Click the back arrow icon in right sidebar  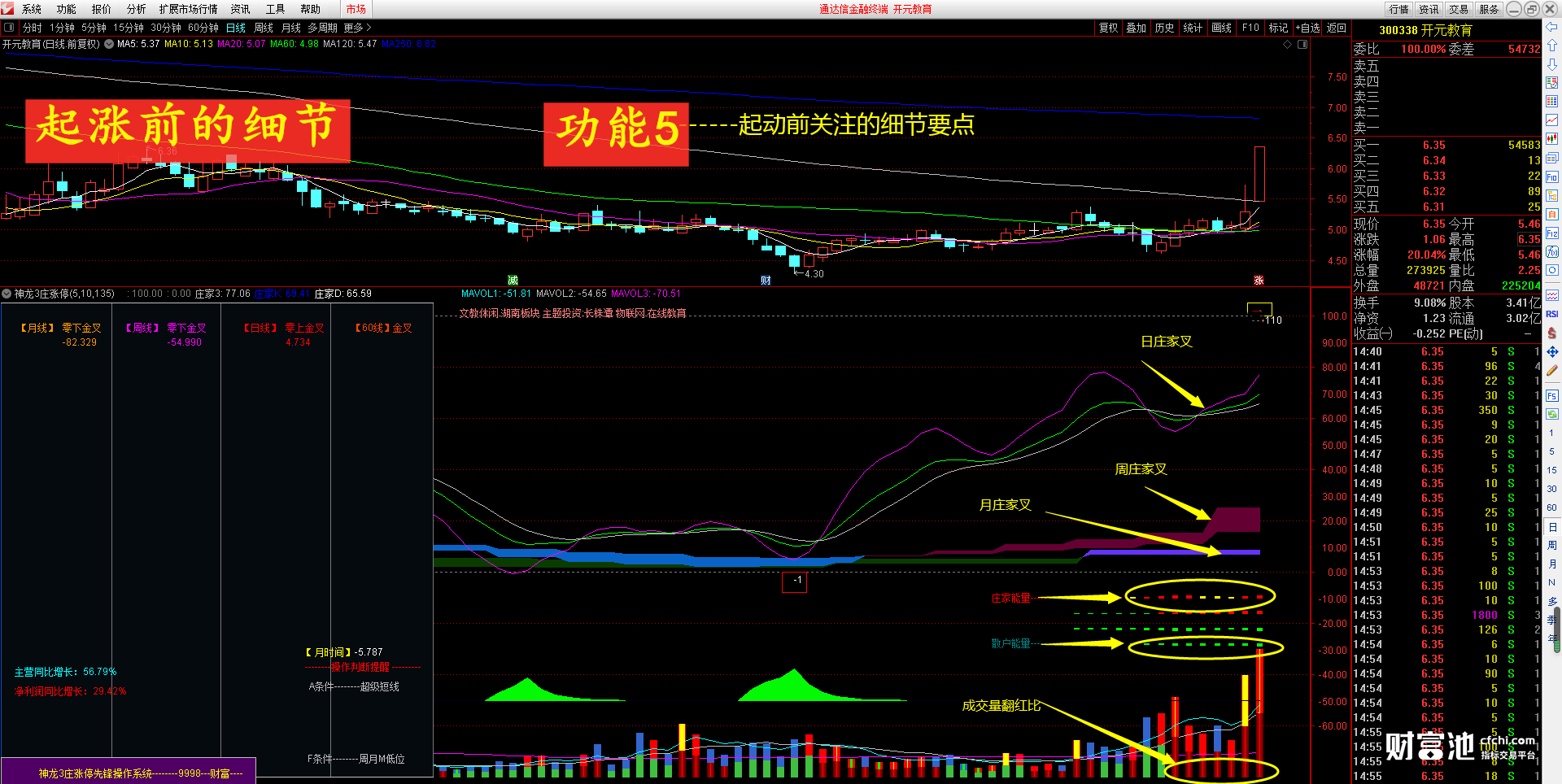tap(1552, 27)
